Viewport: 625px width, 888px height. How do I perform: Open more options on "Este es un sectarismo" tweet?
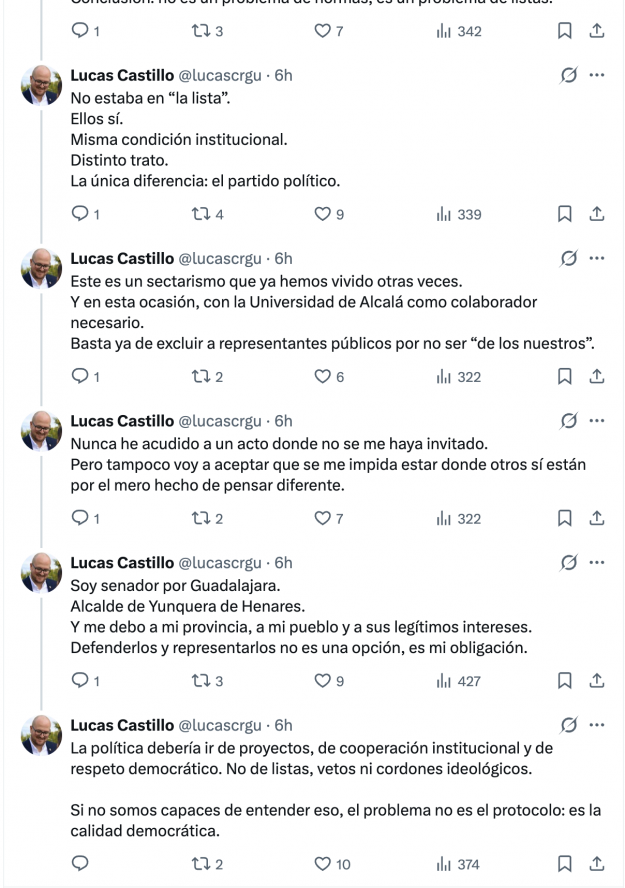(x=597, y=258)
